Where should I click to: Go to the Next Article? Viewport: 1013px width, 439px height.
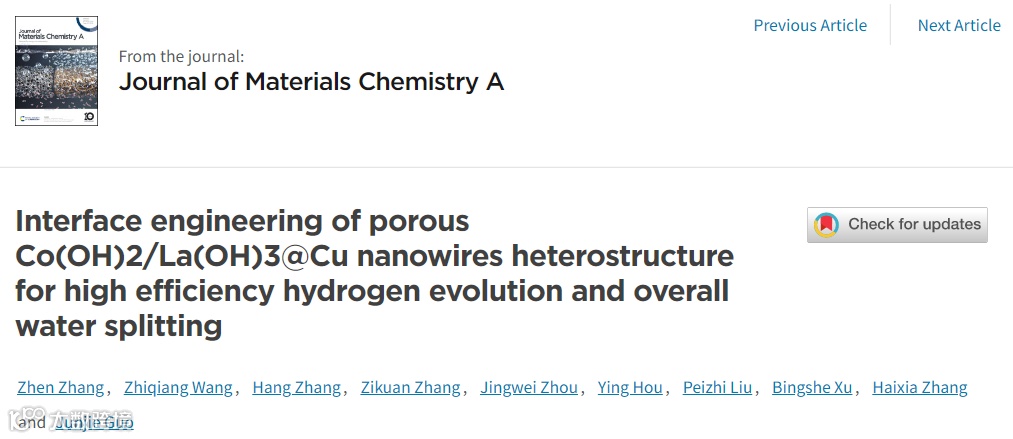pos(959,26)
